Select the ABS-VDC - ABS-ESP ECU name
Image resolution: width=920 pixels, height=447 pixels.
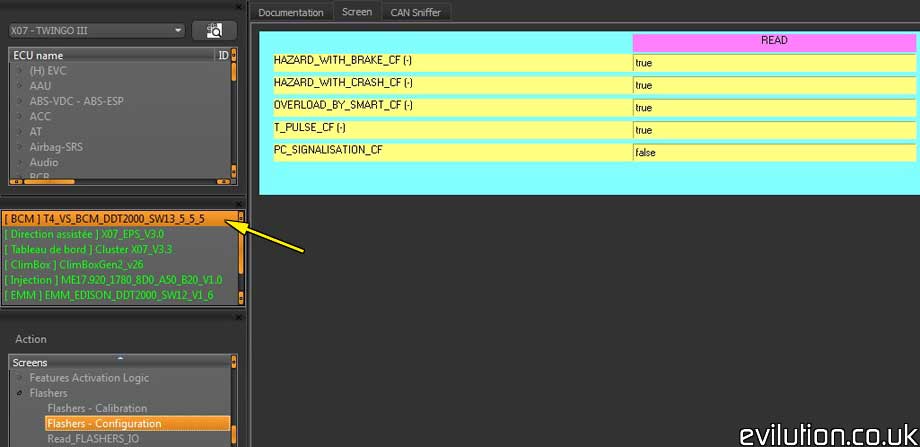[x=76, y=101]
